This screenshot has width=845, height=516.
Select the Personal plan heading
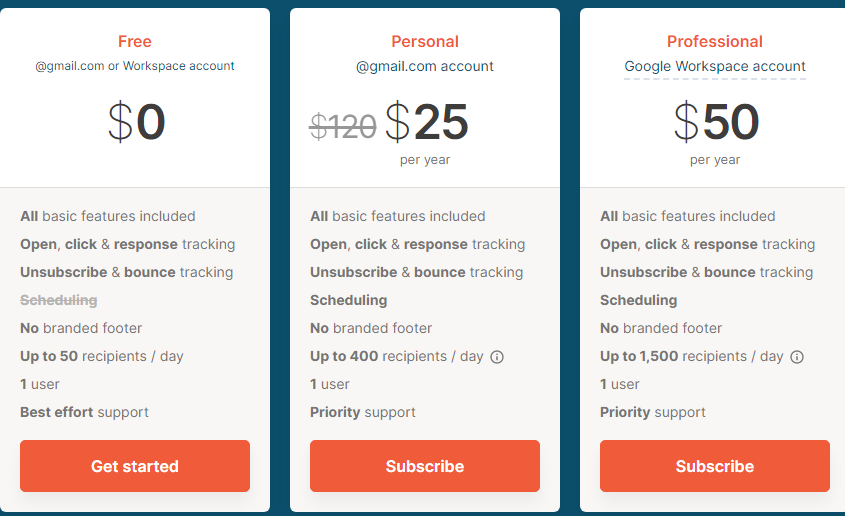tap(425, 41)
